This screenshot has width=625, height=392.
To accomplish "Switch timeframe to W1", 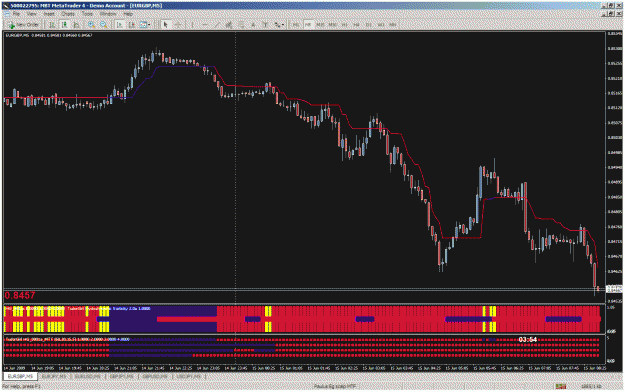I will click(381, 25).
